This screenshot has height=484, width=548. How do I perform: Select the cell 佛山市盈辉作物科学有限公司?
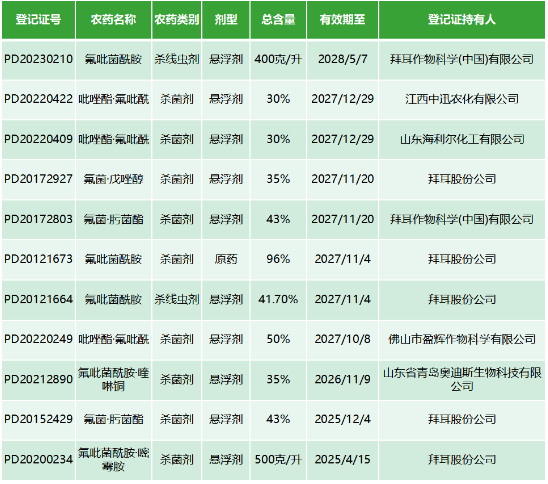click(462, 339)
